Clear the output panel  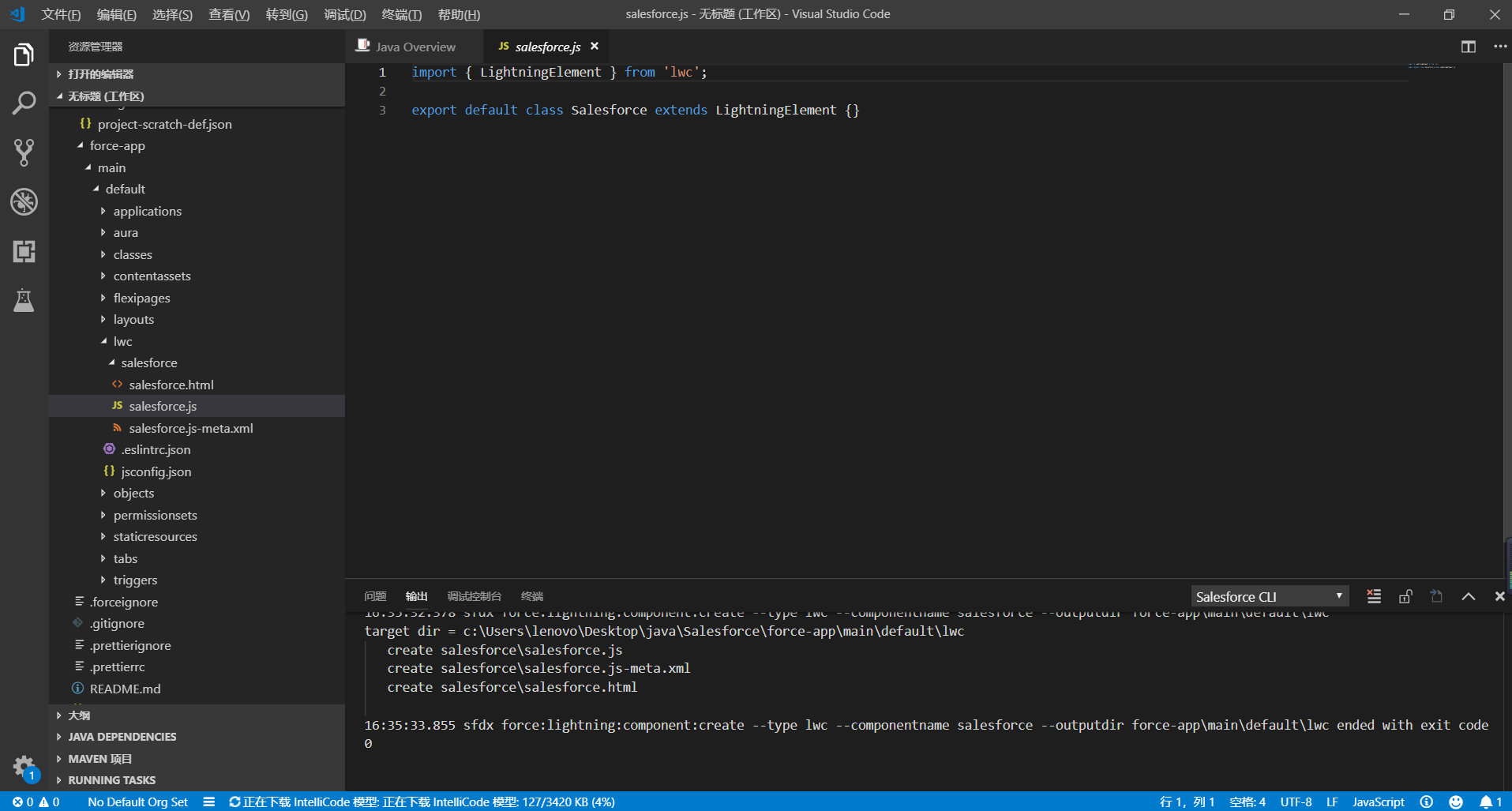[1374, 596]
